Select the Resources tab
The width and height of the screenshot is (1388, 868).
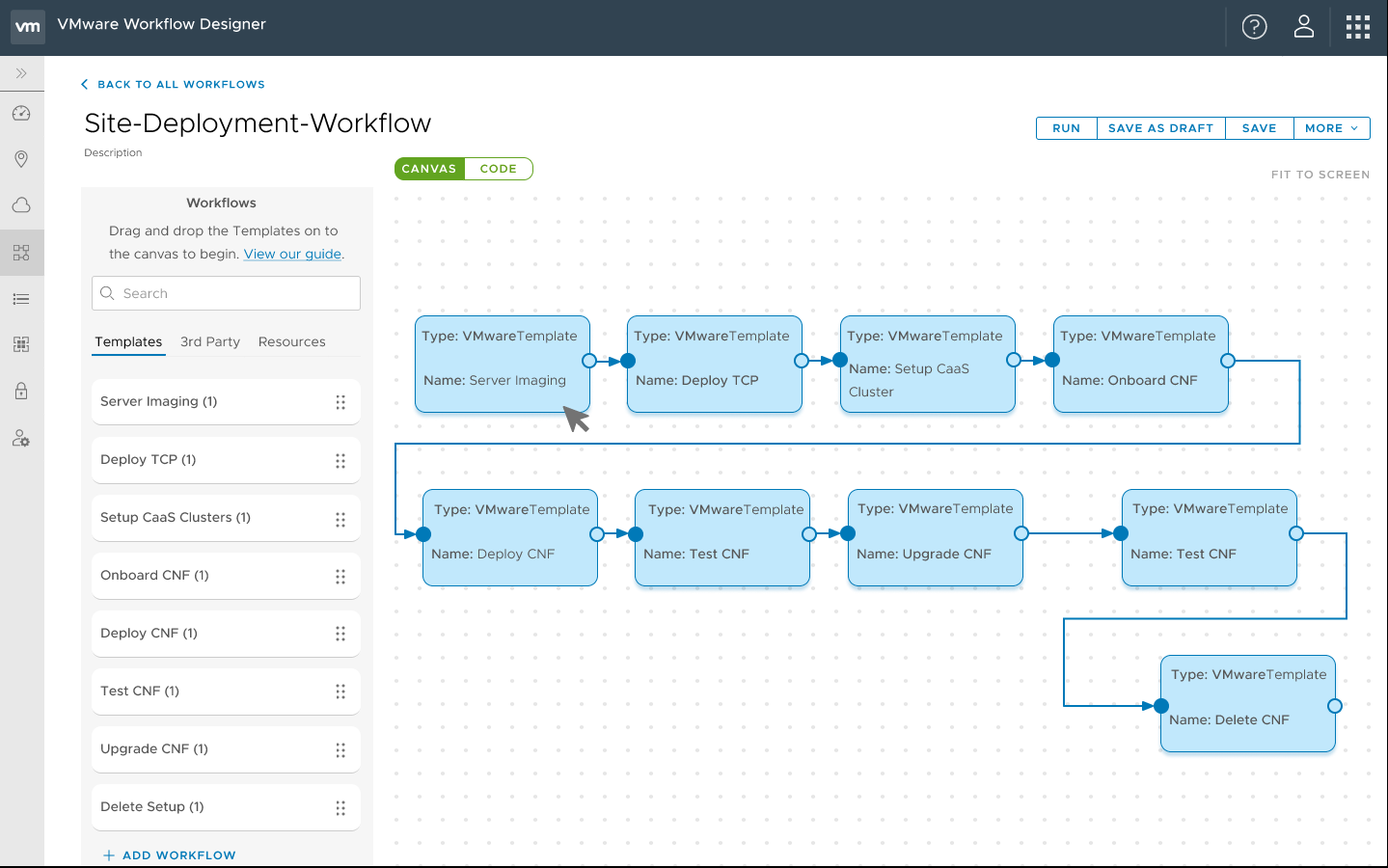pos(291,341)
